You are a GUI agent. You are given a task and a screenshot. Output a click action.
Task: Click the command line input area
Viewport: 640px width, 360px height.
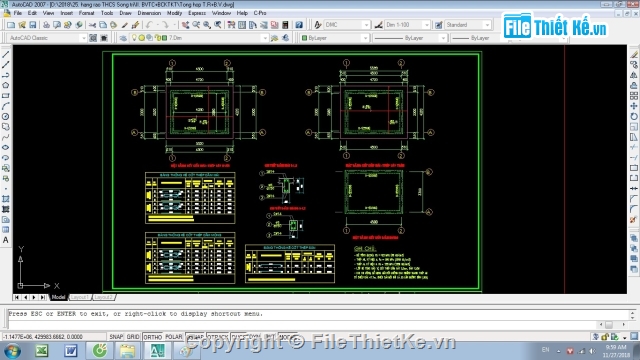[x=318, y=319]
